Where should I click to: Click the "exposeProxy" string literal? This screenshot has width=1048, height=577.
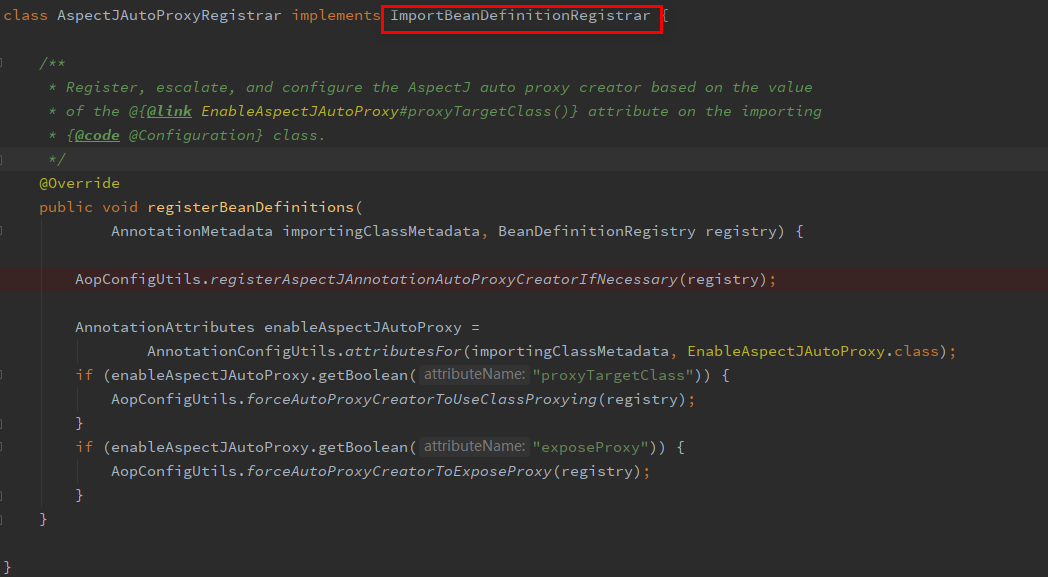pyautogui.click(x=591, y=447)
